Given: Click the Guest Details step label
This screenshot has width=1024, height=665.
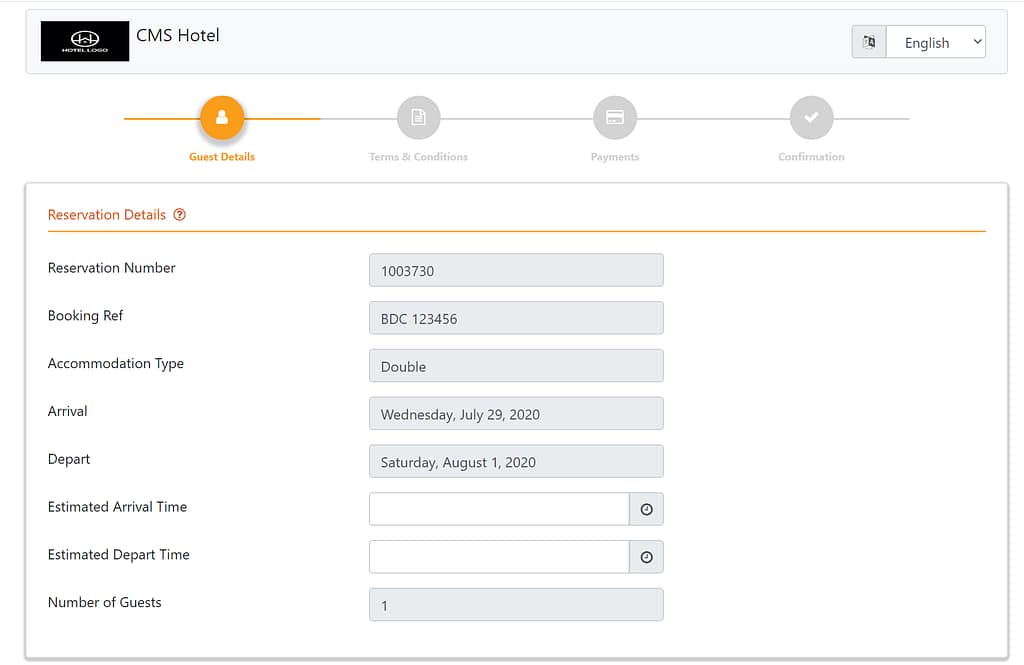Looking at the screenshot, I should pyautogui.click(x=221, y=156).
